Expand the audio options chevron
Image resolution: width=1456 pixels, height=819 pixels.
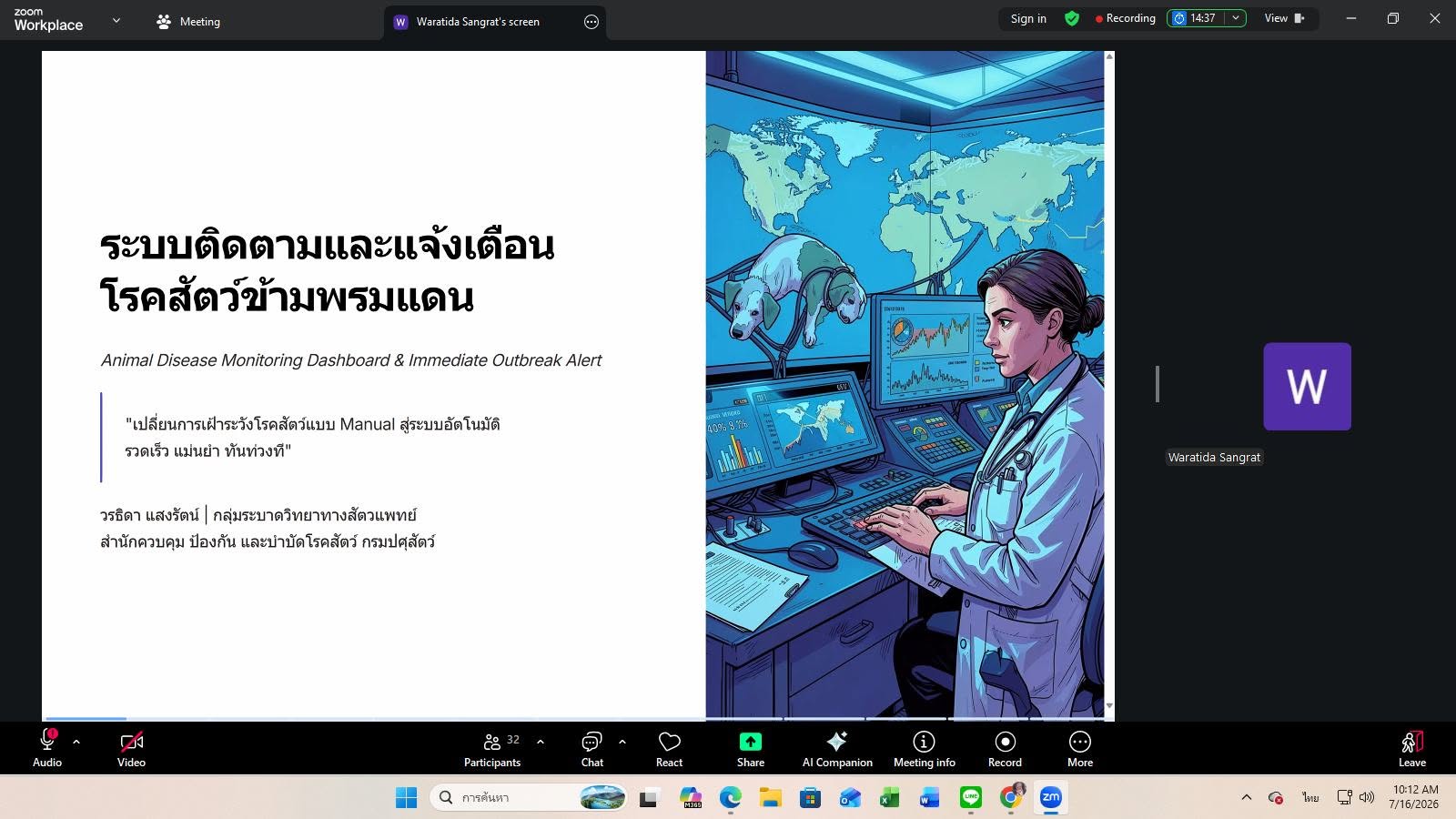point(76,742)
